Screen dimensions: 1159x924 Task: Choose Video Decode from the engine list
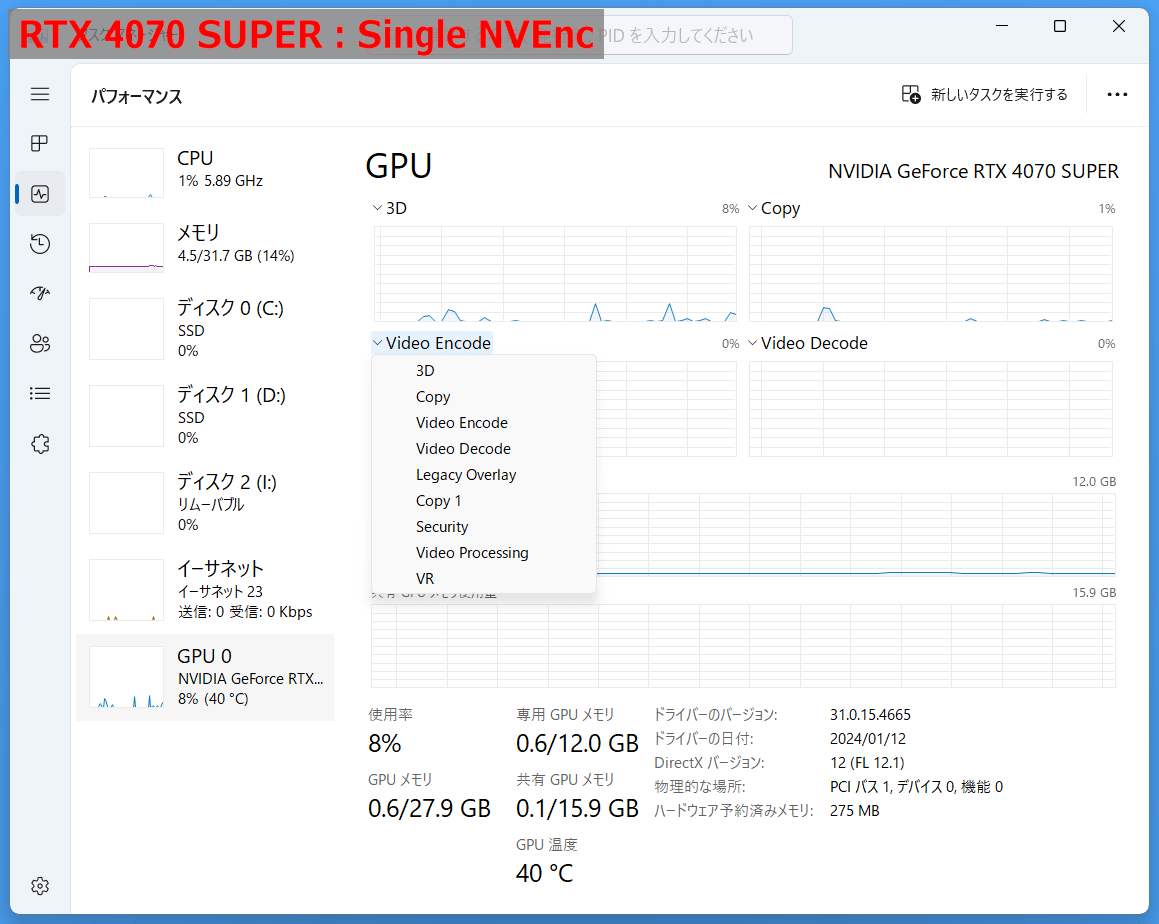tap(483, 449)
